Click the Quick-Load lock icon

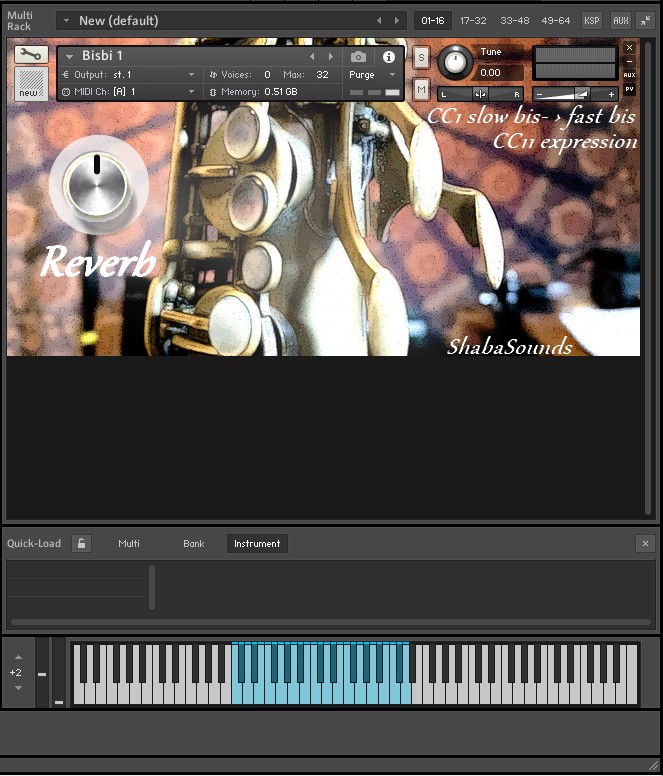pyautogui.click(x=81, y=543)
